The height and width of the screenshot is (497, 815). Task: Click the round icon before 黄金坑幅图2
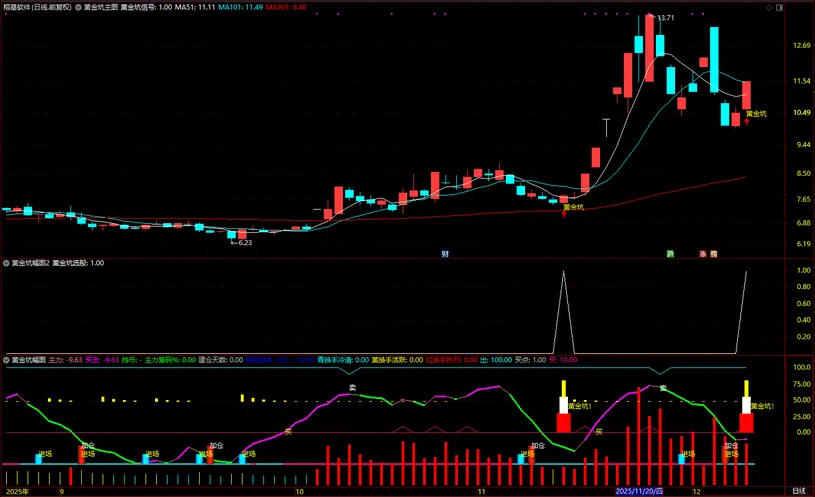[x=6, y=263]
